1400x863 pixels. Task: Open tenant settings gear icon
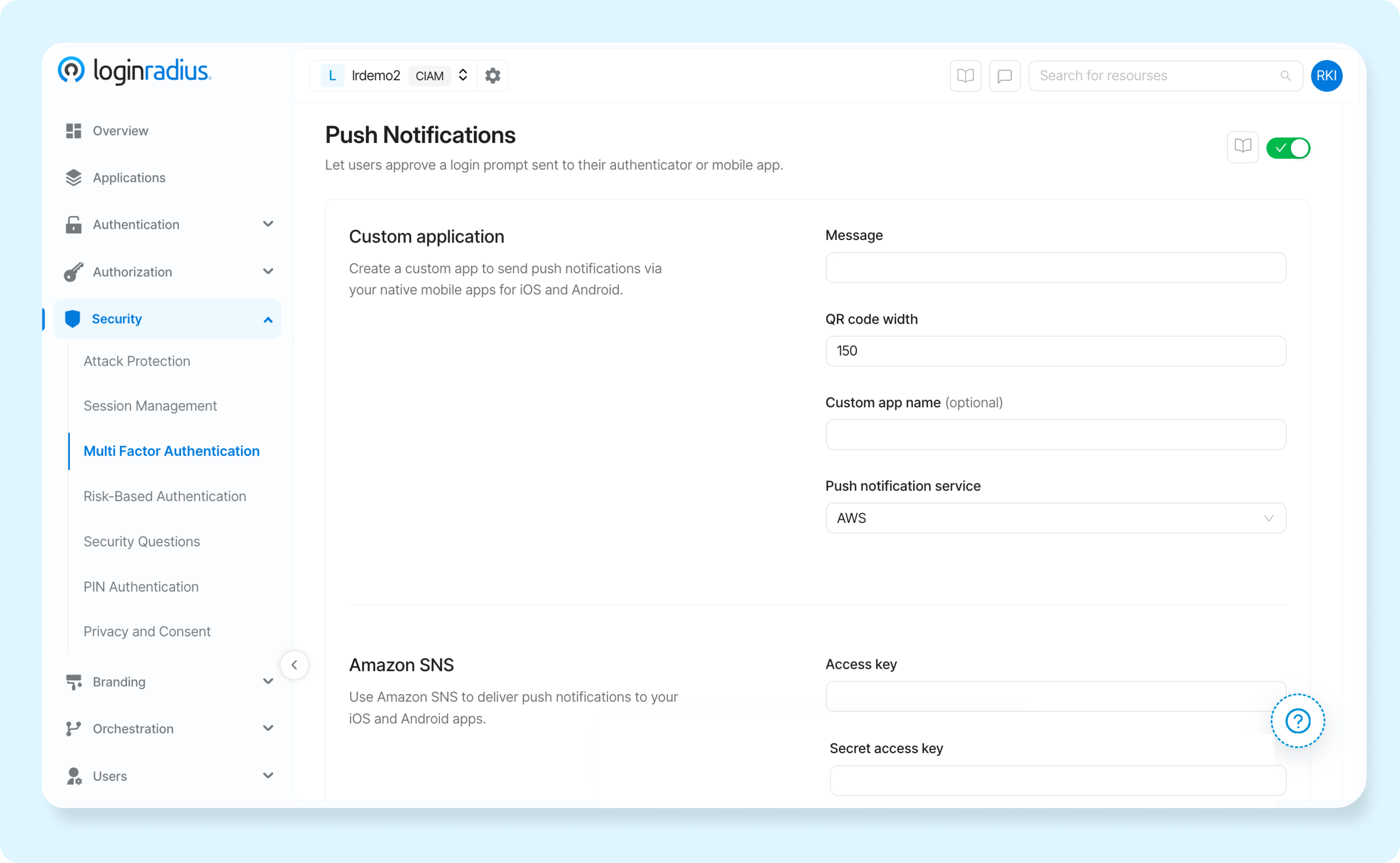coord(493,75)
